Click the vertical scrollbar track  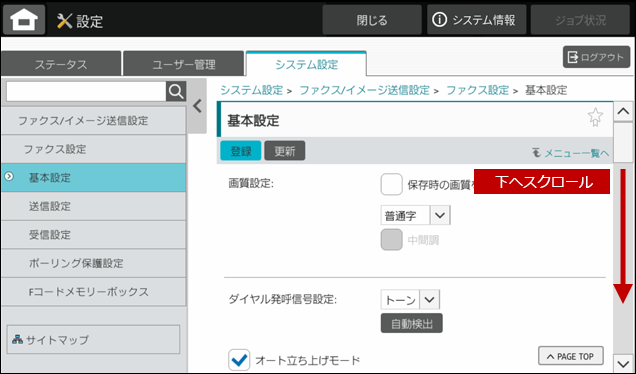click(x=623, y=238)
